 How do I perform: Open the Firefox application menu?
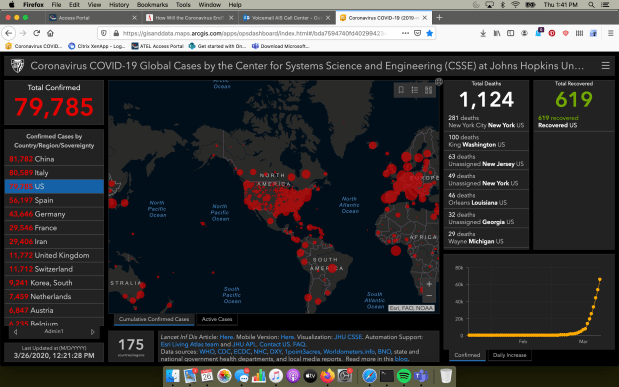tap(610, 33)
